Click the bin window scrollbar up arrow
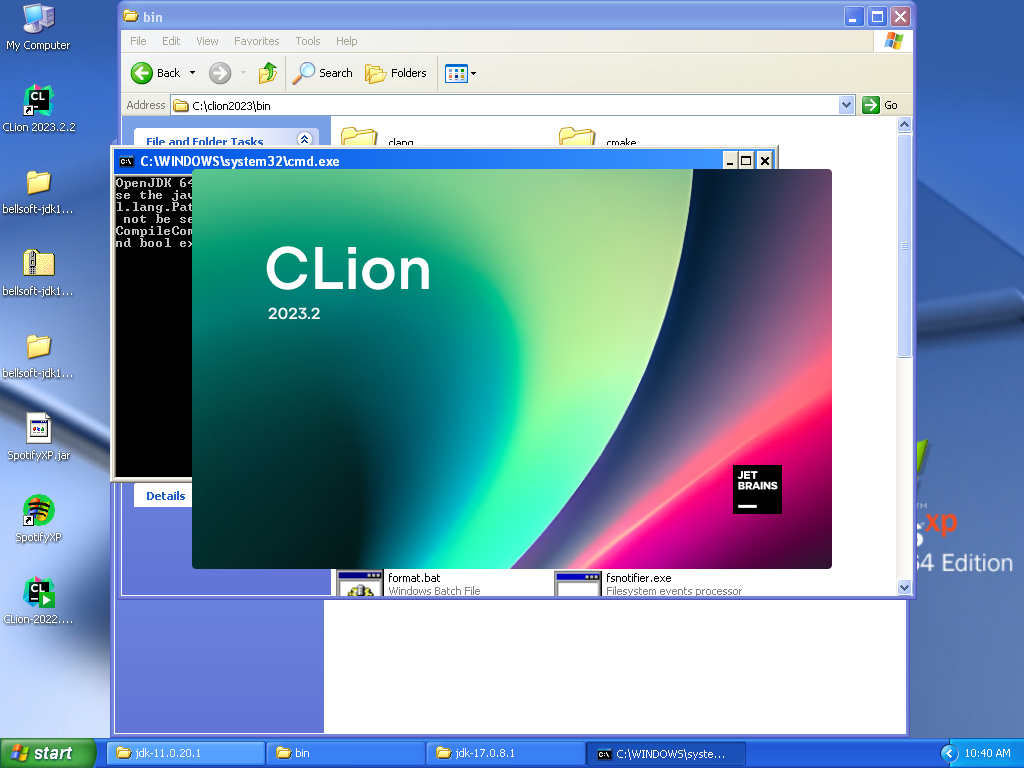 [904, 124]
